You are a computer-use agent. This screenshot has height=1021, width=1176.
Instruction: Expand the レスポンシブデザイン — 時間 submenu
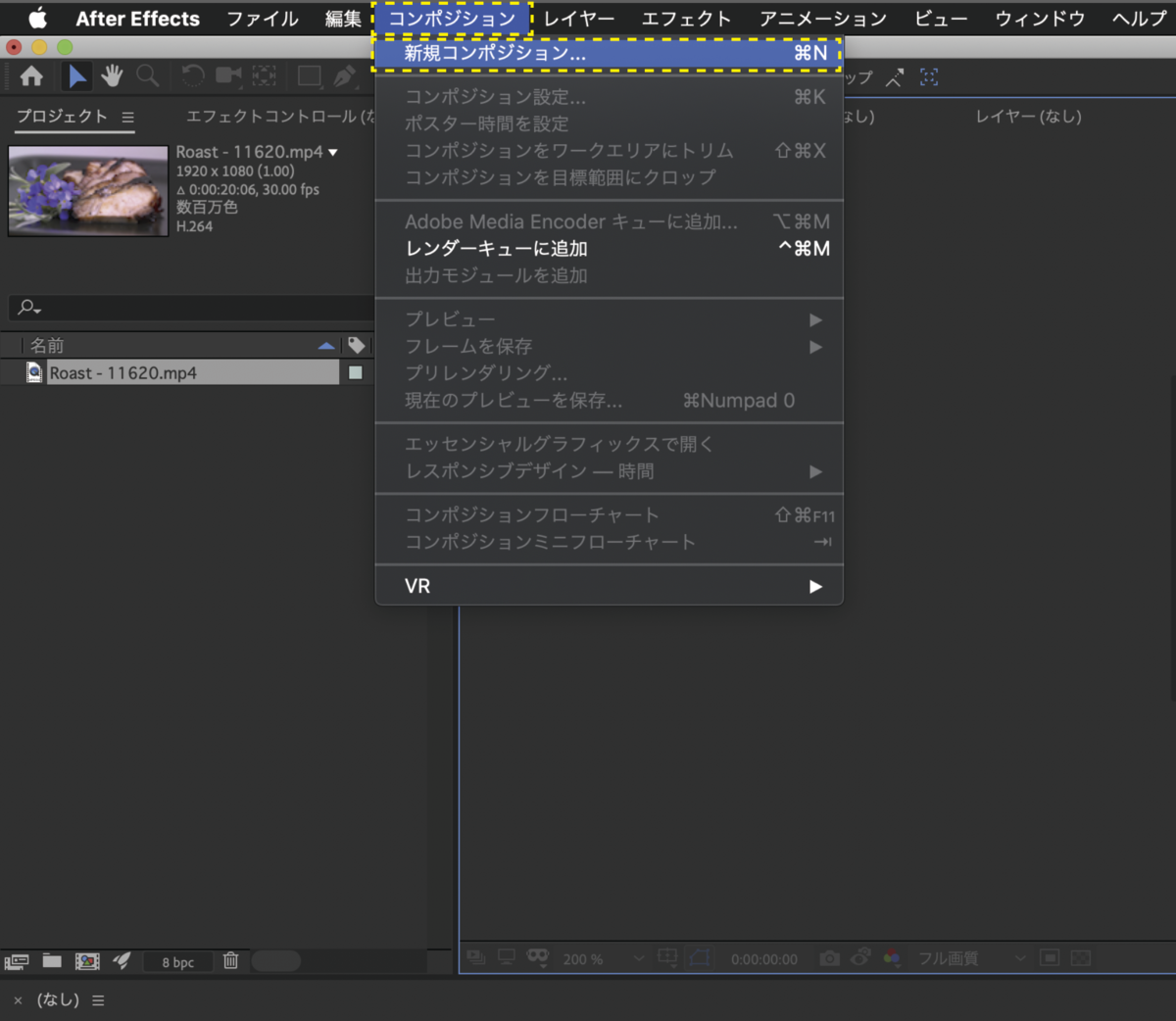tap(609, 471)
